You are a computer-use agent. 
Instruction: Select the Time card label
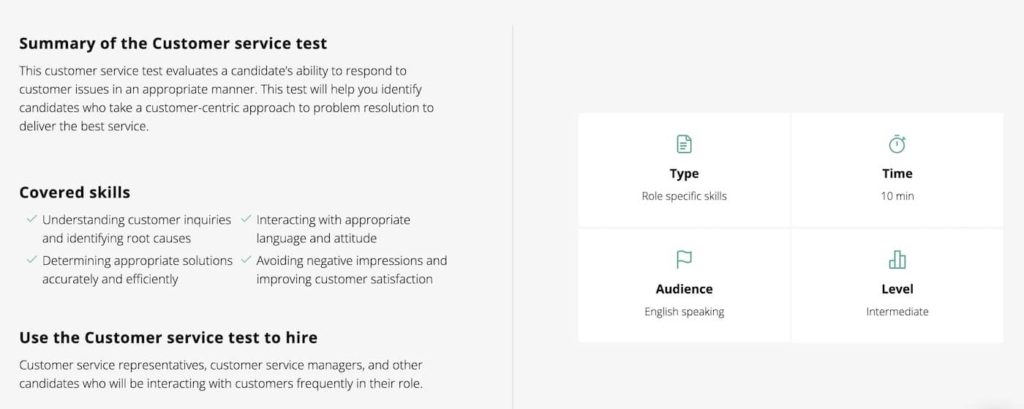coord(897,174)
